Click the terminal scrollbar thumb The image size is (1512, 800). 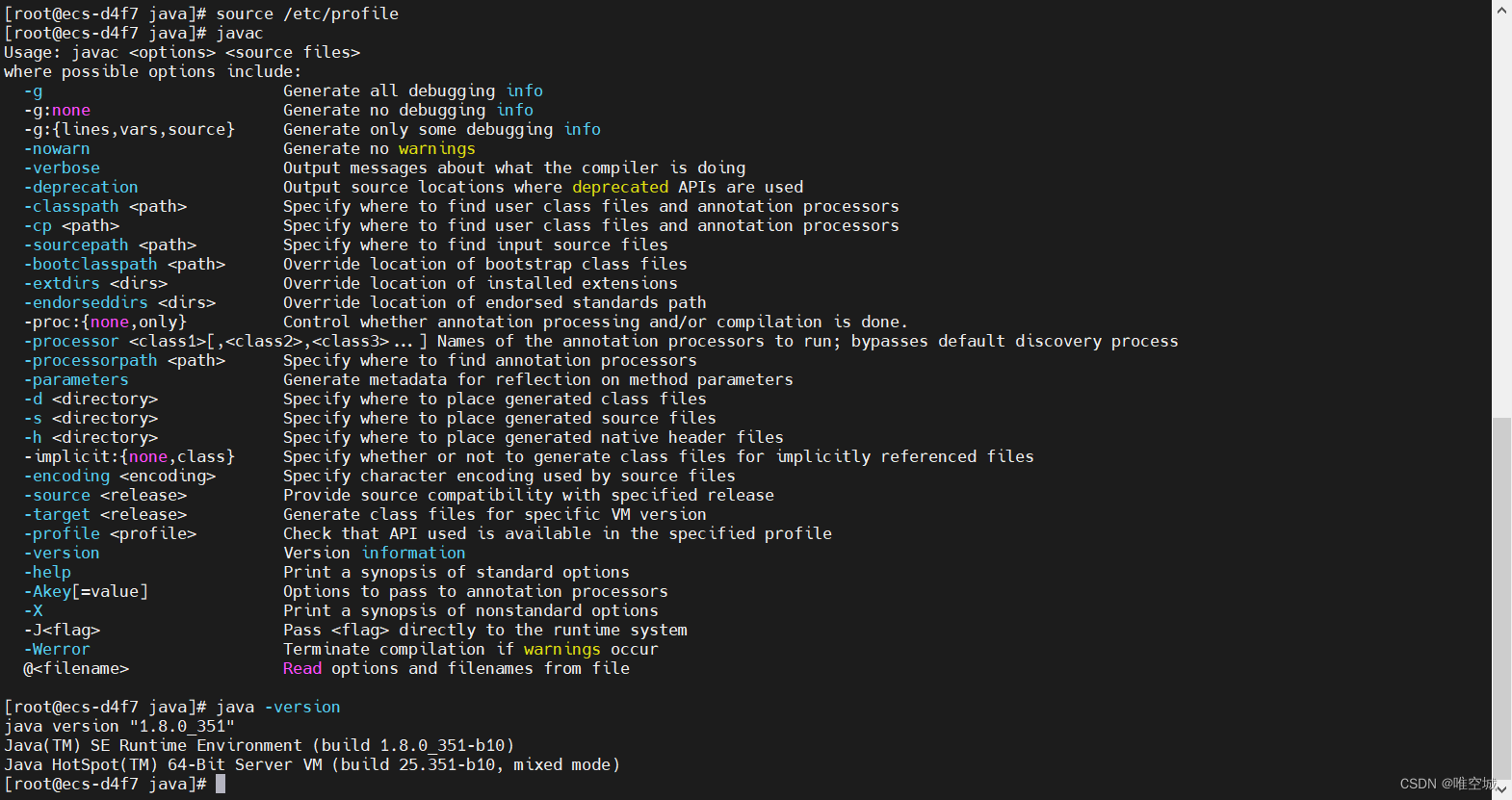(1501, 597)
